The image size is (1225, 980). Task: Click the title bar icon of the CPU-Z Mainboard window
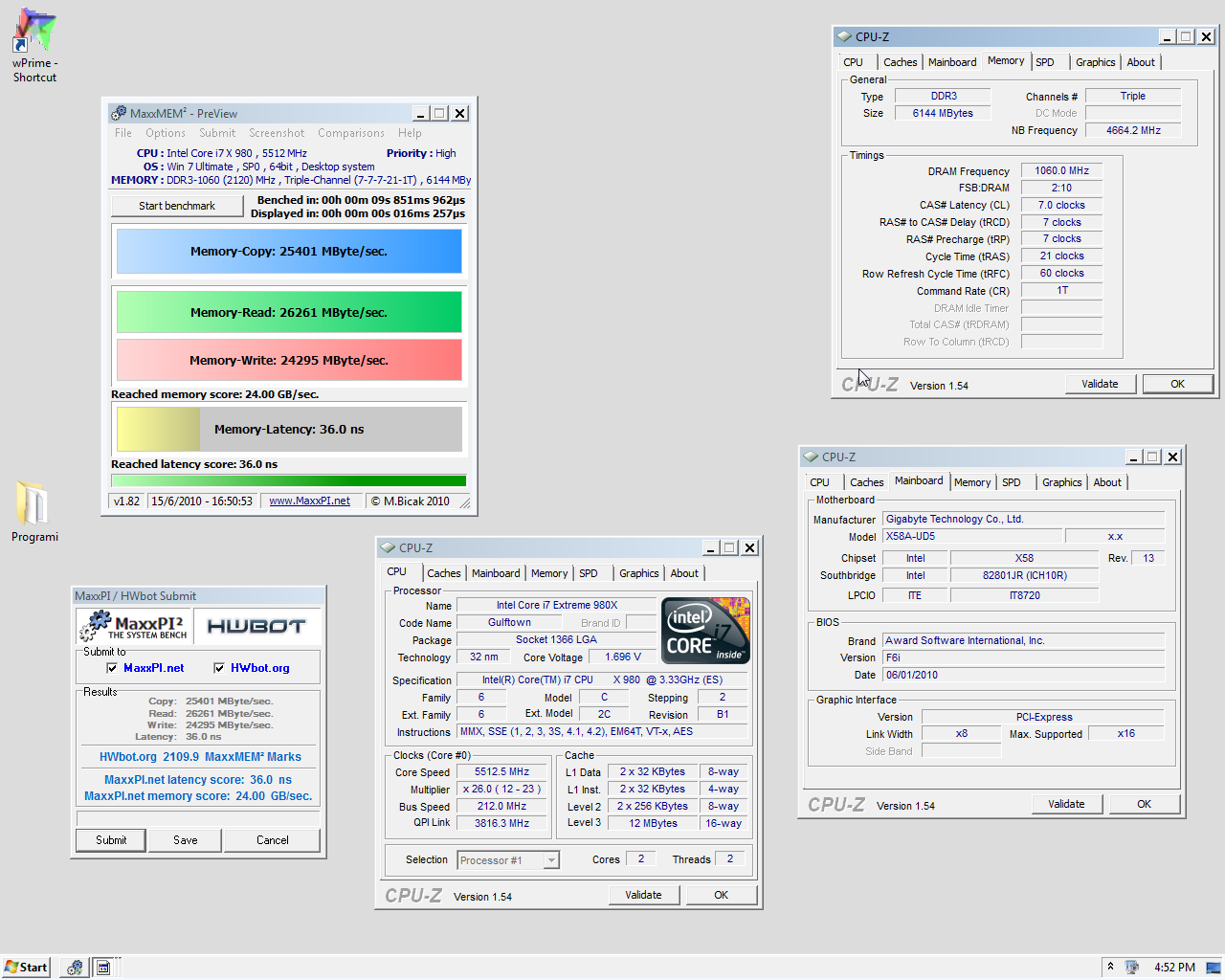click(x=811, y=457)
